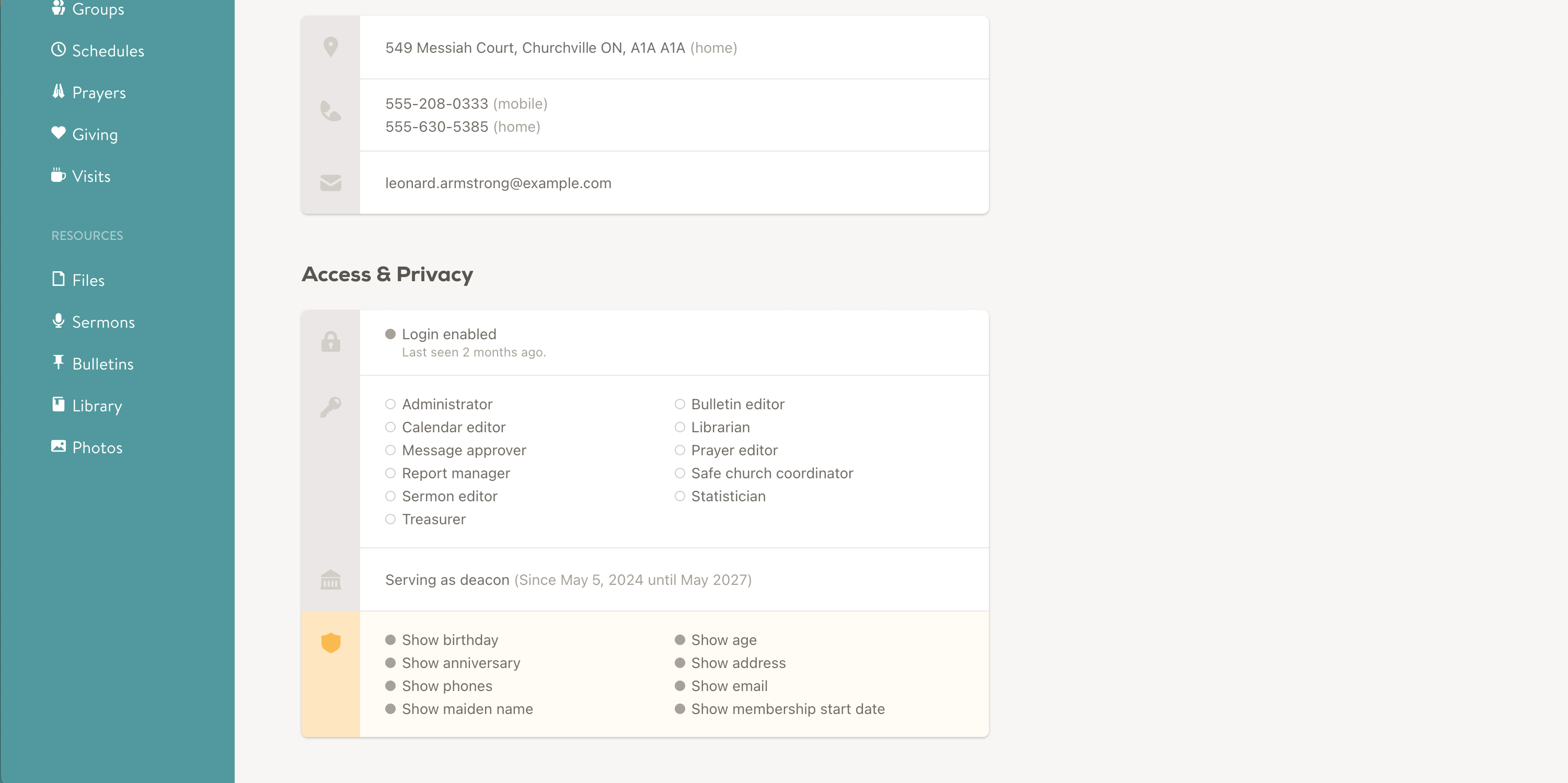Click the Access & Privacy heading

pos(387,274)
